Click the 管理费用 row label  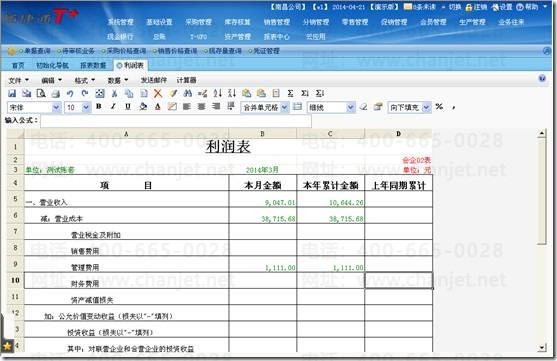(x=85, y=267)
